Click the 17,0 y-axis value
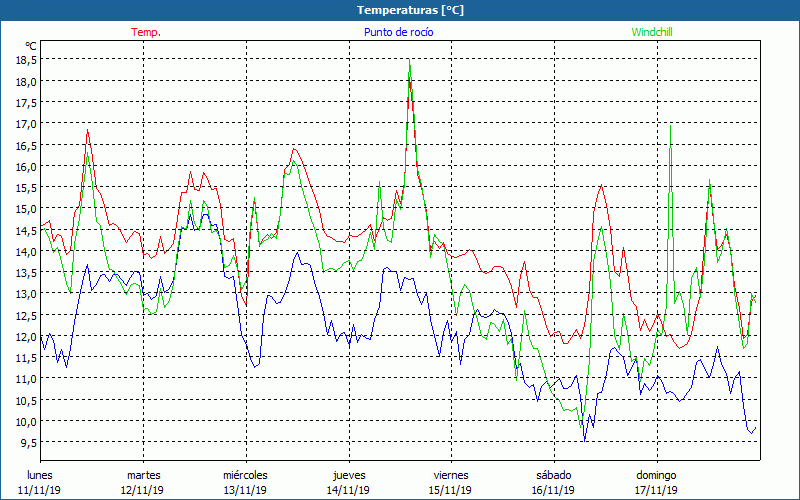Screen dimensions: 800x500 click(x=27, y=123)
